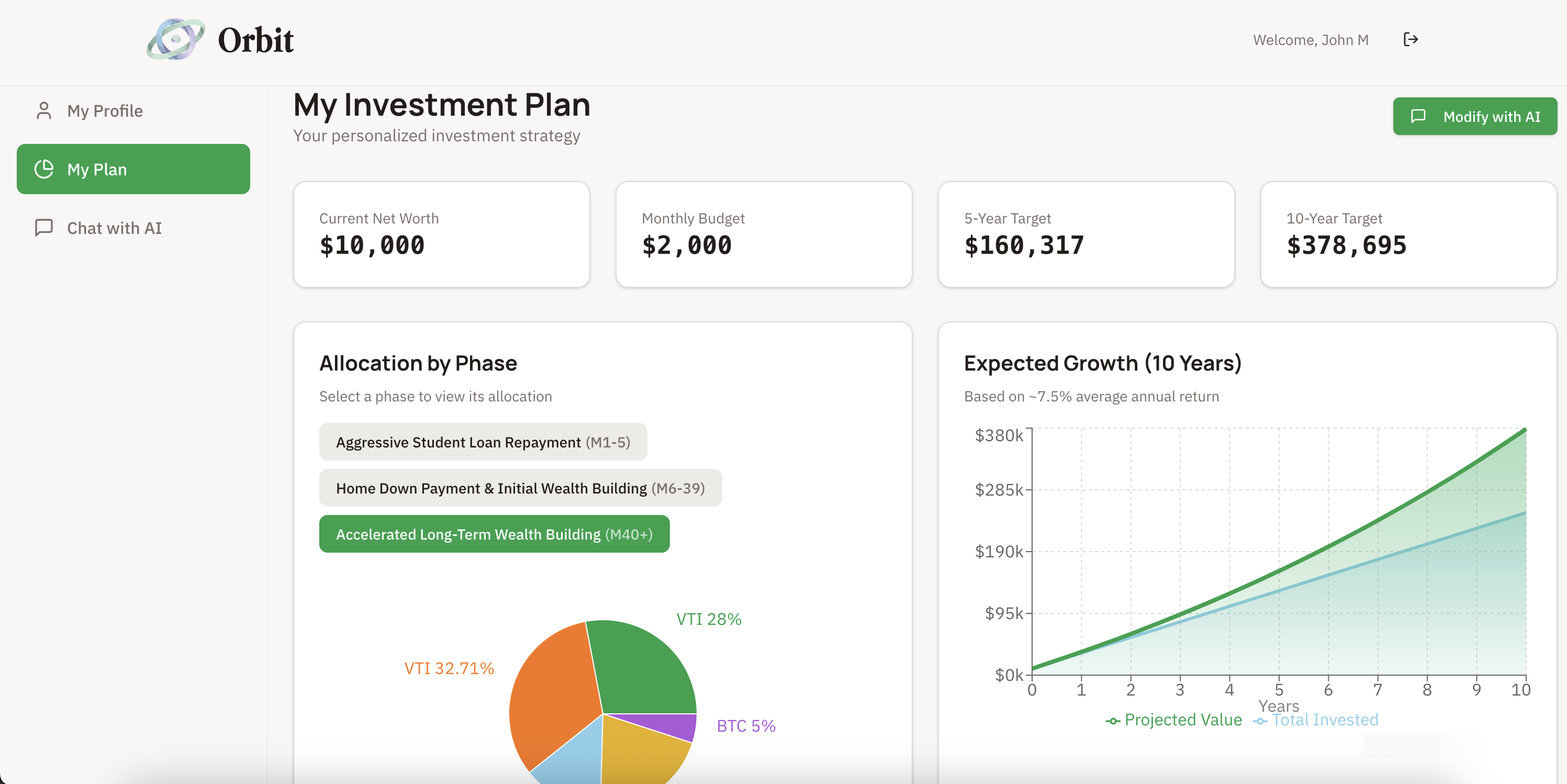Screen dimensions: 1567x784
Task: Click the VTI 28% chart label
Action: [x=709, y=619]
